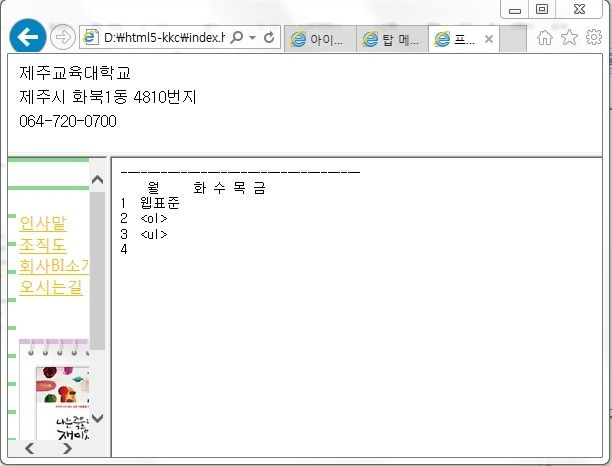This screenshot has height=466, width=612.
Task: Click the <ol> cell in row 2
Action: point(154,219)
